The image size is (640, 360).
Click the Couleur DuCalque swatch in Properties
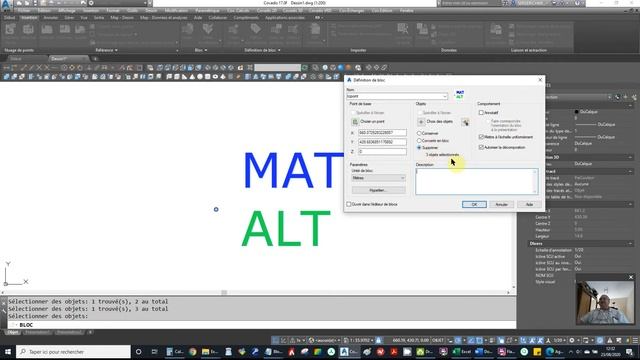point(576,111)
